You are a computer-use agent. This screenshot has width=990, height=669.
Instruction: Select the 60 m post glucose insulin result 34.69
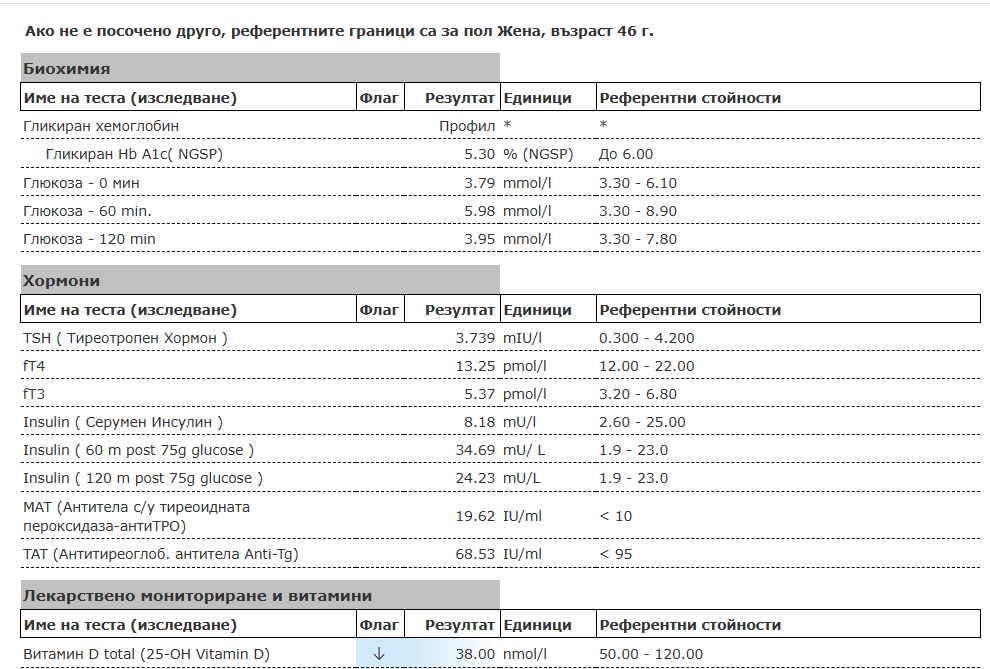pos(475,450)
